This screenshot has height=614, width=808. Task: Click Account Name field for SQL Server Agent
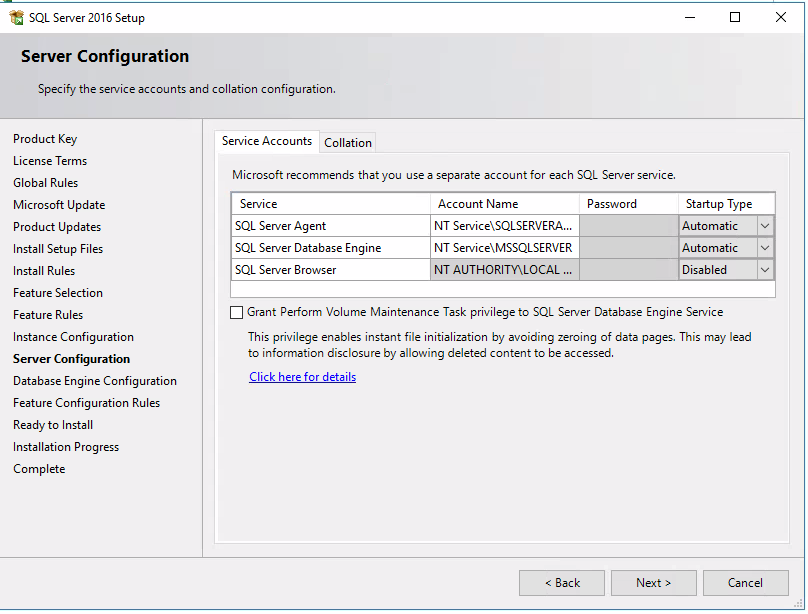[x=504, y=225]
